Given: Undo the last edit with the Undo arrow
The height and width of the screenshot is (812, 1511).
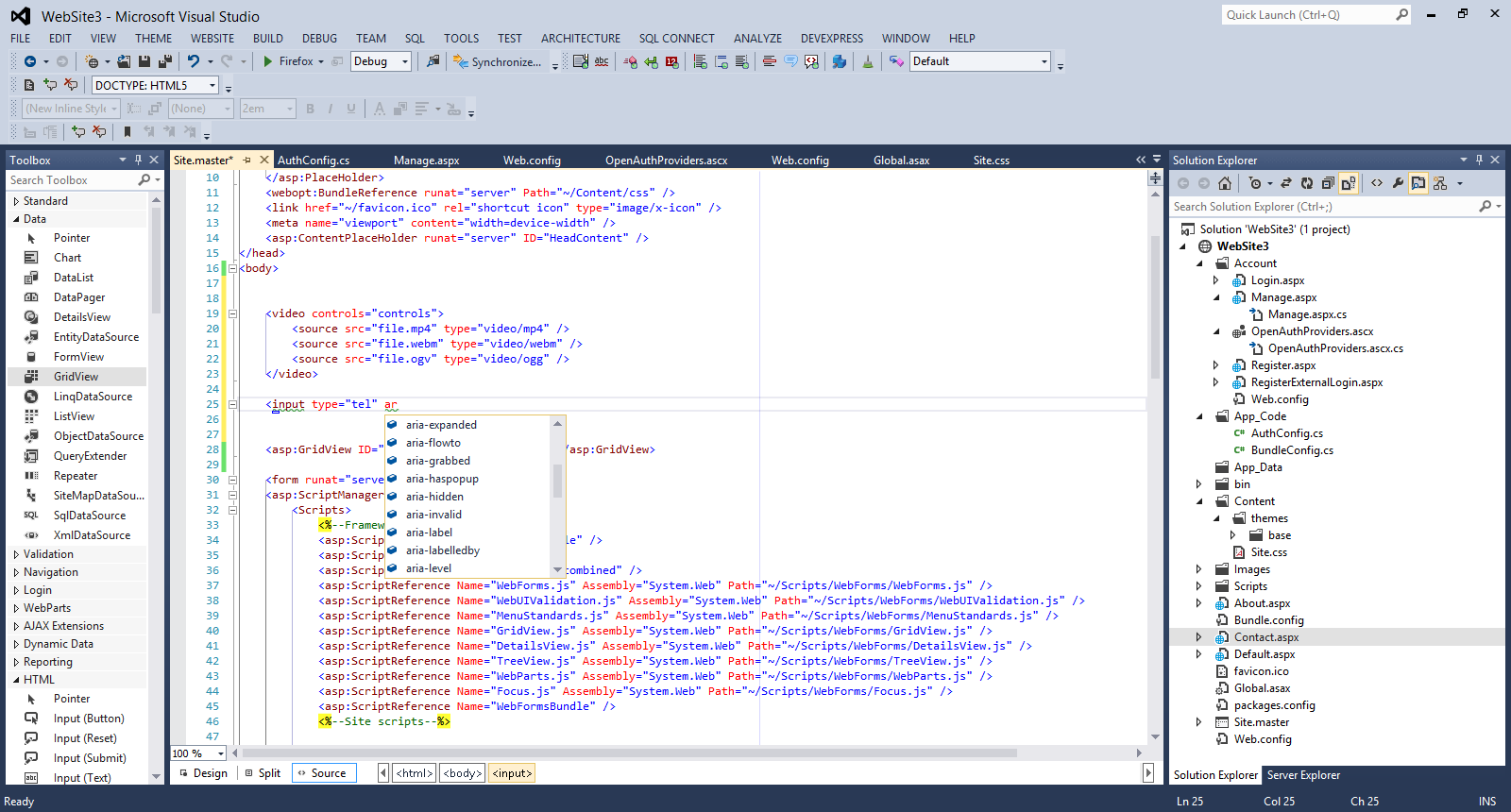Looking at the screenshot, I should tap(194, 61).
